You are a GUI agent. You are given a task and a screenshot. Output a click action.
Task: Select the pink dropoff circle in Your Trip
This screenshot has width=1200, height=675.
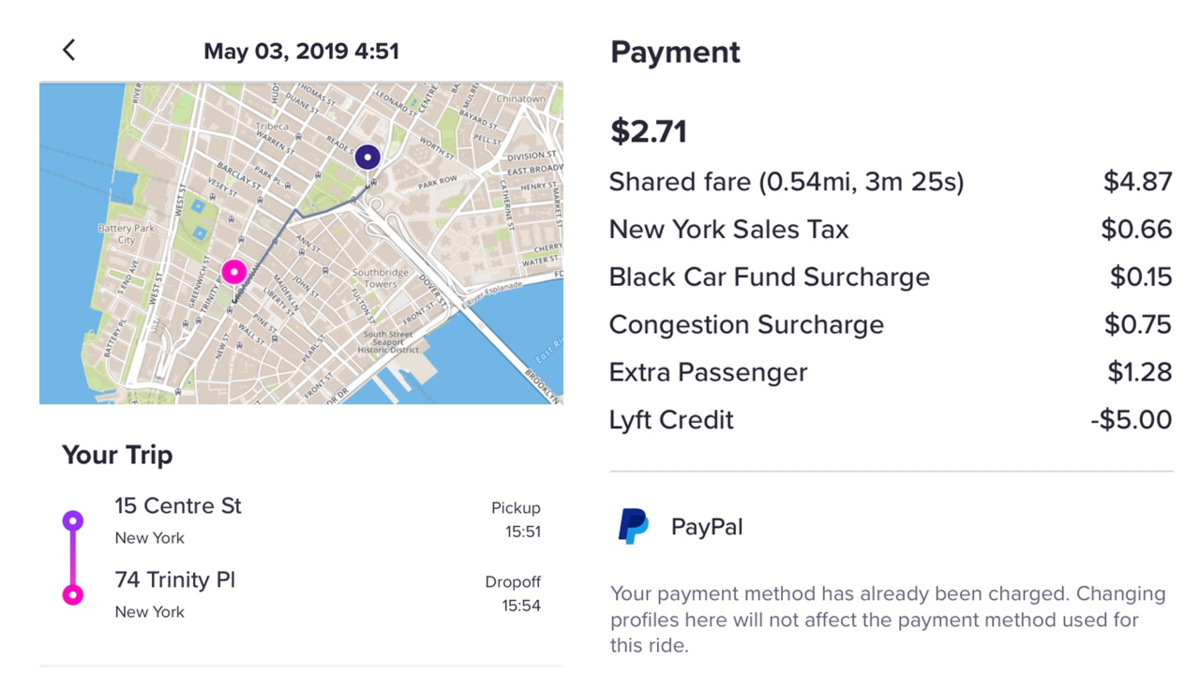pyautogui.click(x=72, y=595)
